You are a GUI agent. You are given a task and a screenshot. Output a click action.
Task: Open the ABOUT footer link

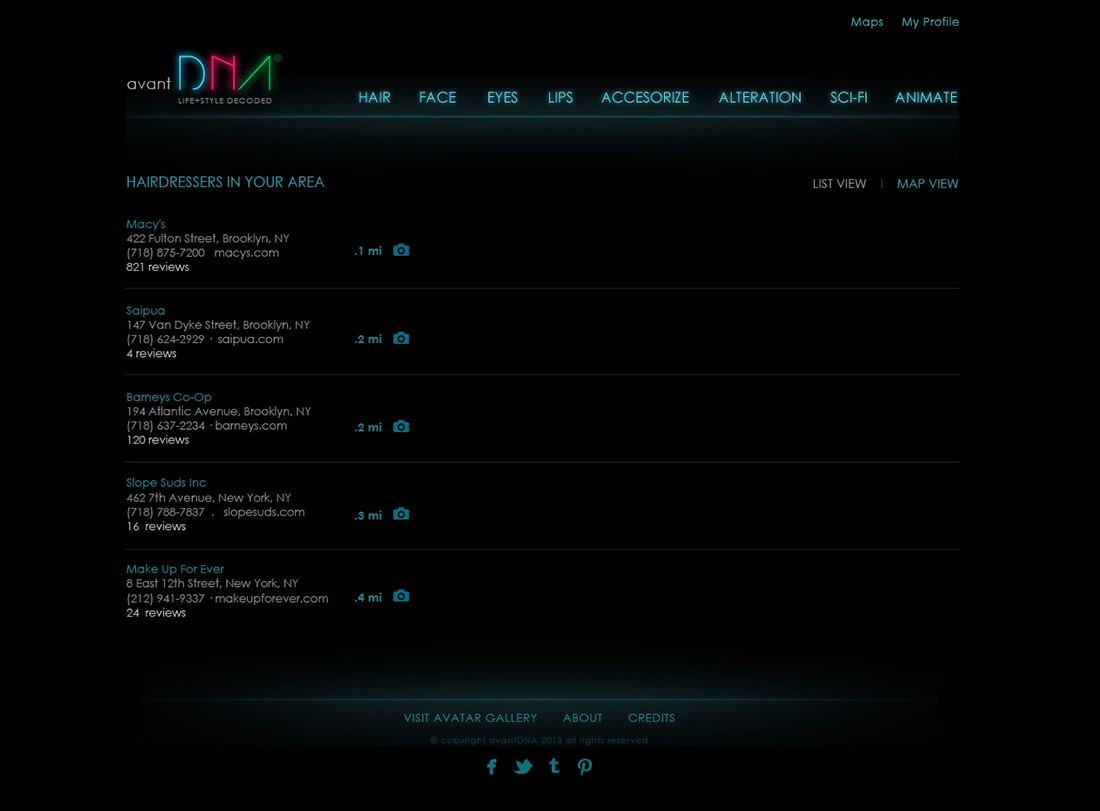582,718
